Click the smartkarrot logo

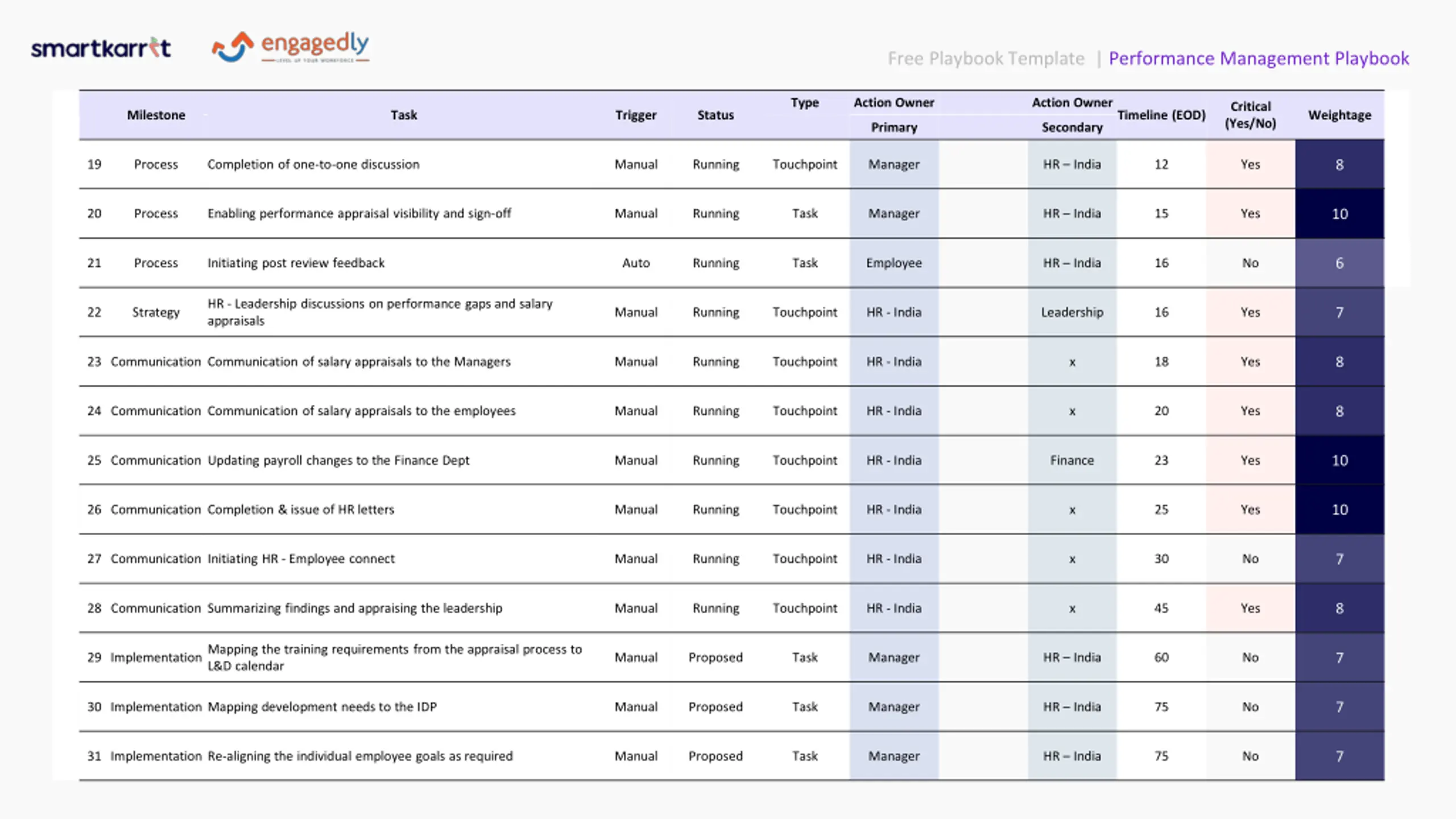coord(101,48)
